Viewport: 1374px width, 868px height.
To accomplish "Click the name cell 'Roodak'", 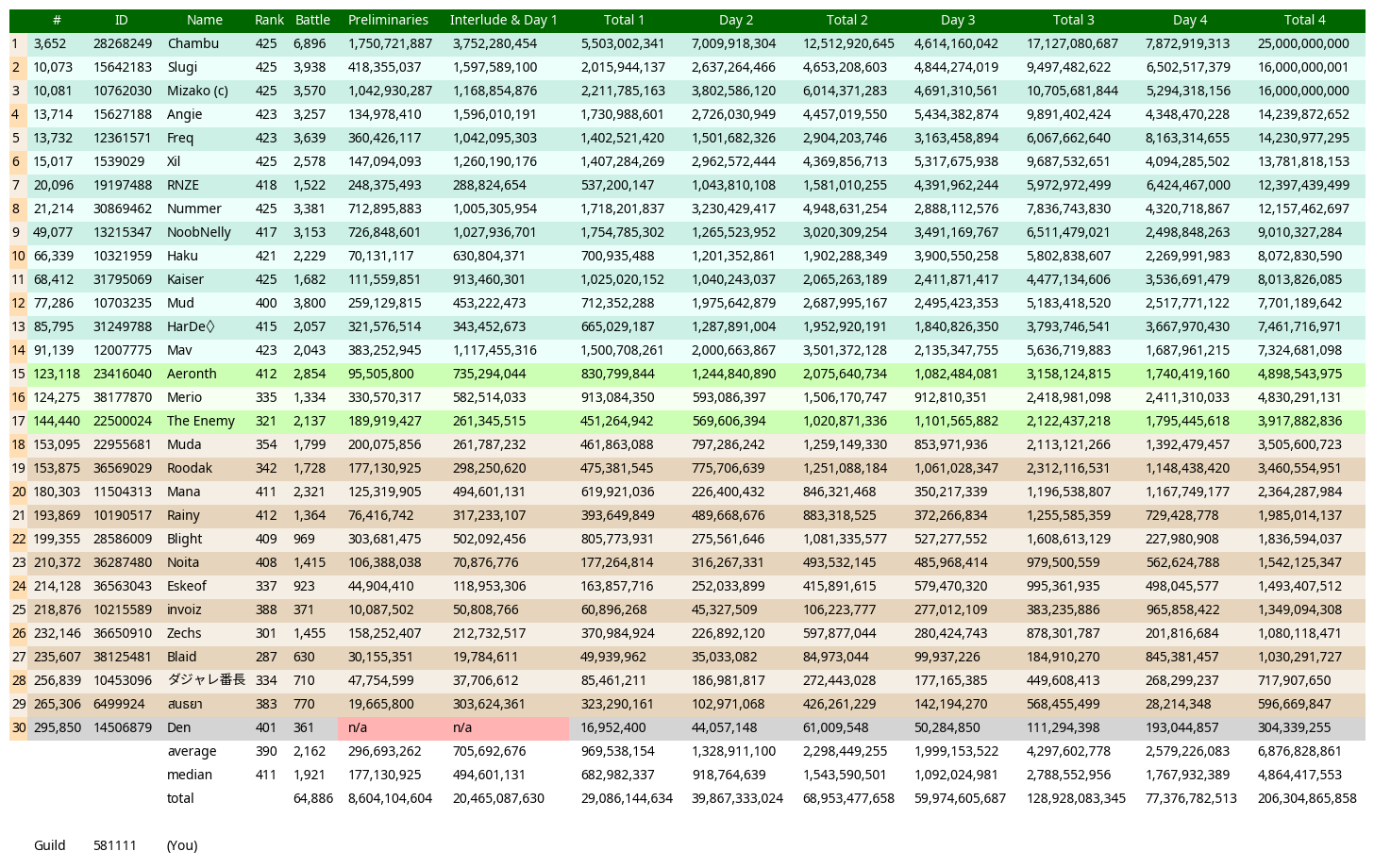I will coord(190,468).
